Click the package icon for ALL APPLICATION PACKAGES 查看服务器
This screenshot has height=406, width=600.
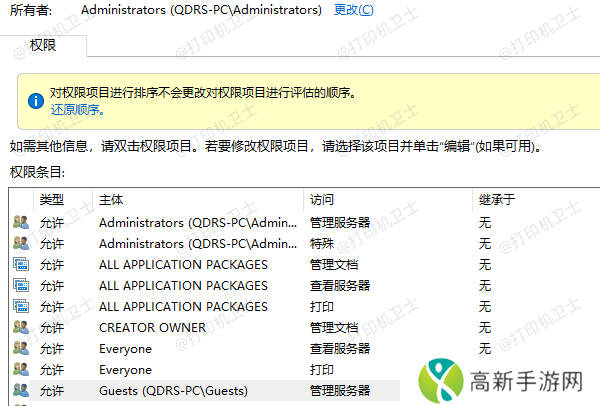[21, 285]
